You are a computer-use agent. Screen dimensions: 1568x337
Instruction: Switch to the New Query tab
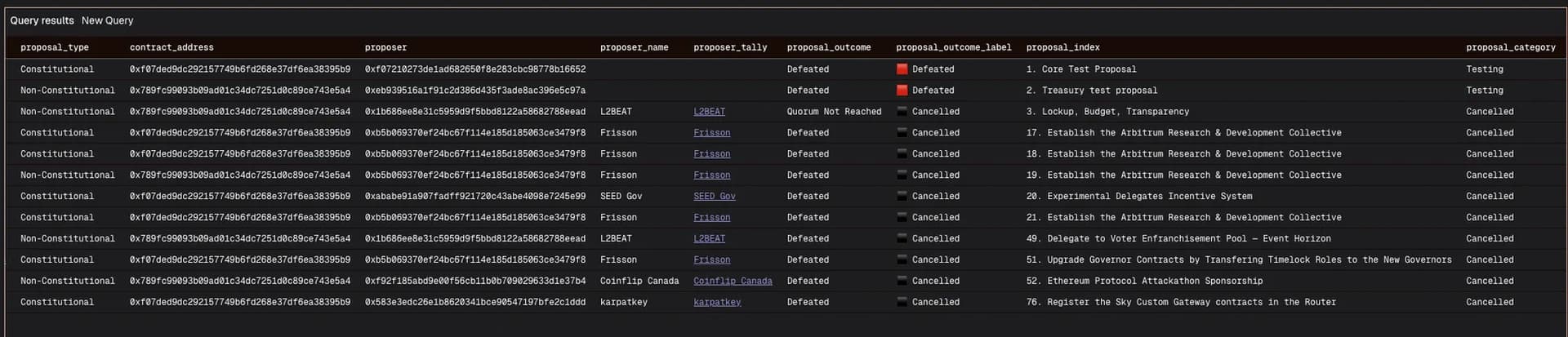pyautogui.click(x=107, y=20)
